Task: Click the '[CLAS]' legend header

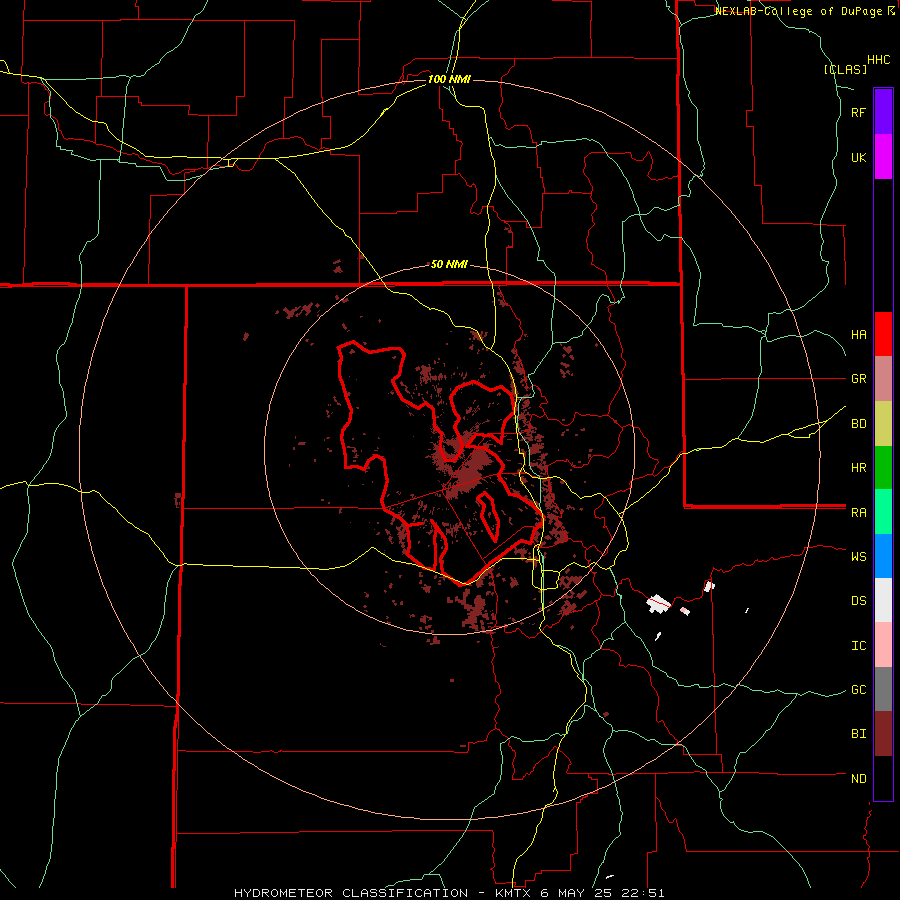Action: (845, 69)
